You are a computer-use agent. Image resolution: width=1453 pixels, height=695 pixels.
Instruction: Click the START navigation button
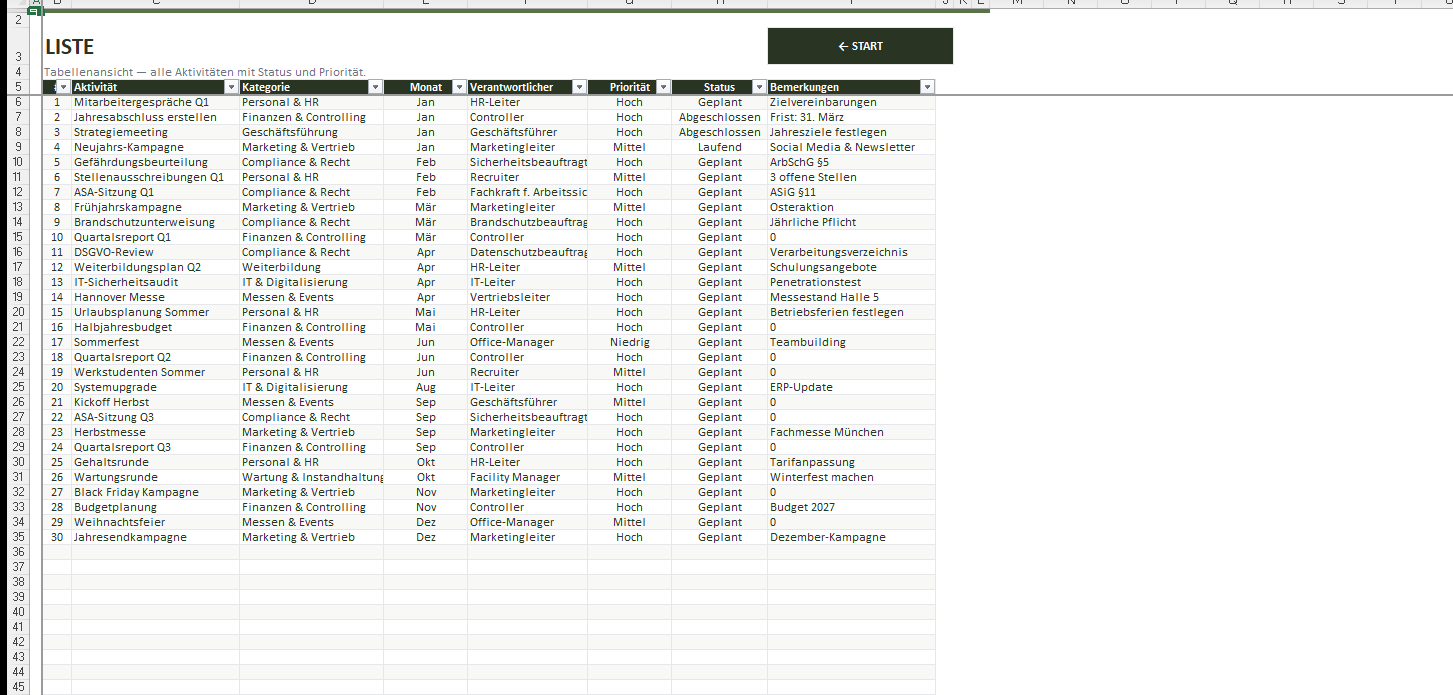pos(859,46)
